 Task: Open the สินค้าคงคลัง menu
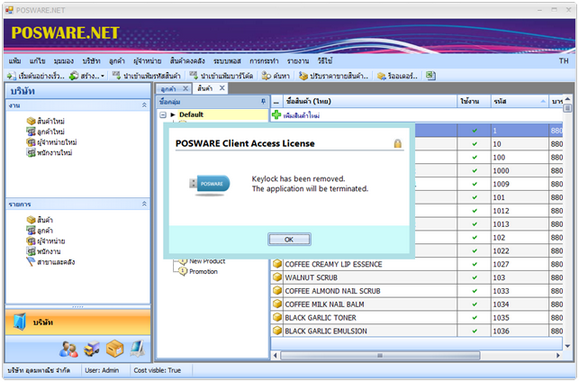[187, 61]
